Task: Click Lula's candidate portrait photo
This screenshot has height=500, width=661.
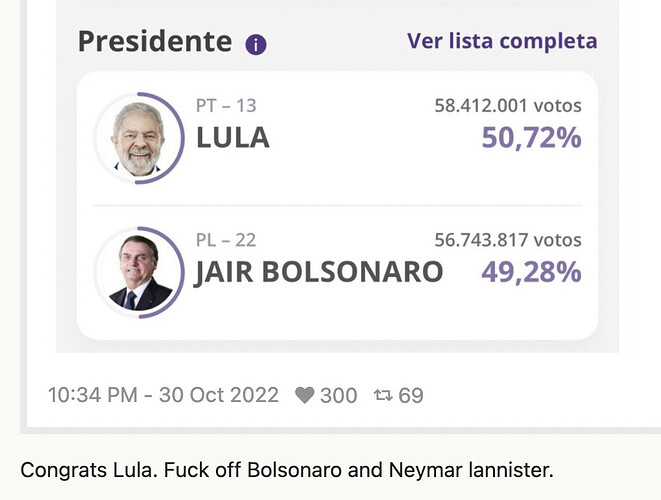Action: click(x=138, y=138)
